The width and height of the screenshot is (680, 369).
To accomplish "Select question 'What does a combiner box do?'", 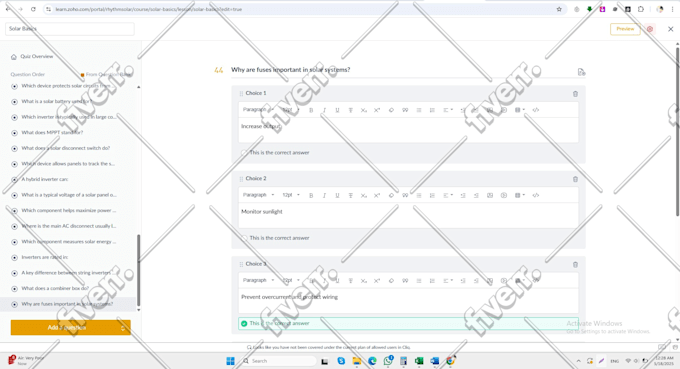I will (55, 288).
